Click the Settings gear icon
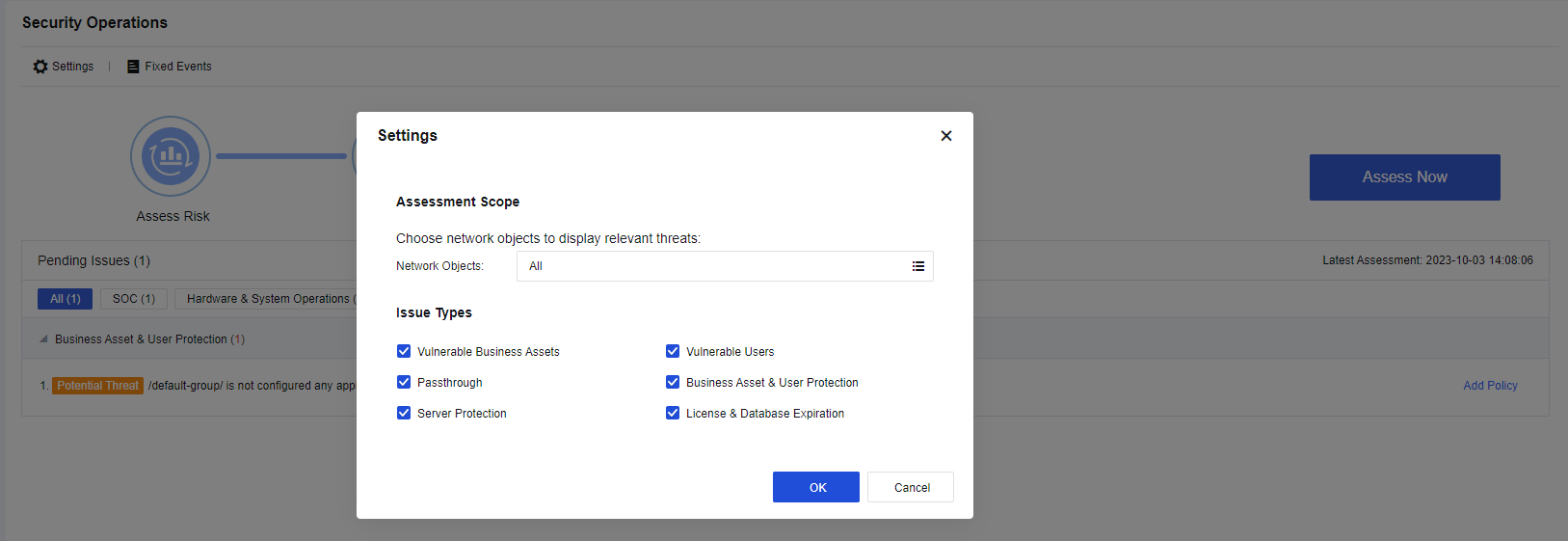The height and width of the screenshot is (541, 1568). (40, 67)
